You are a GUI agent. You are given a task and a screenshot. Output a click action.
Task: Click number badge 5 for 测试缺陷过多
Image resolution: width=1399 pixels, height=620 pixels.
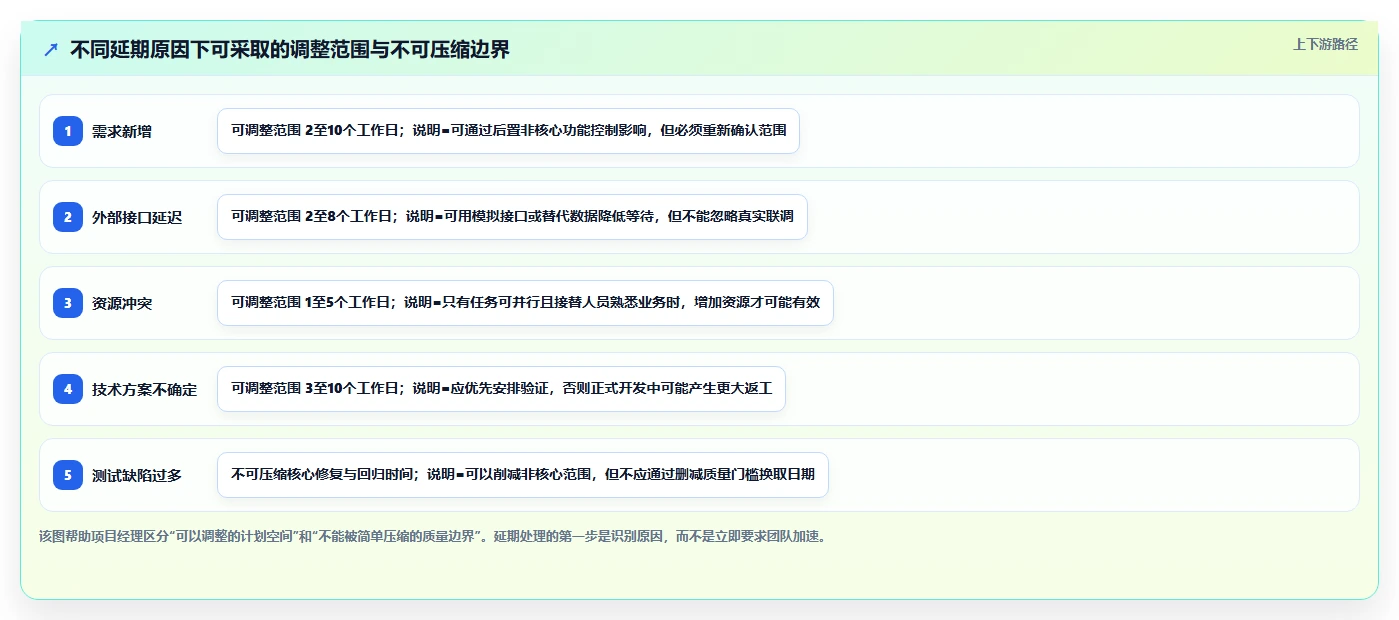point(68,475)
